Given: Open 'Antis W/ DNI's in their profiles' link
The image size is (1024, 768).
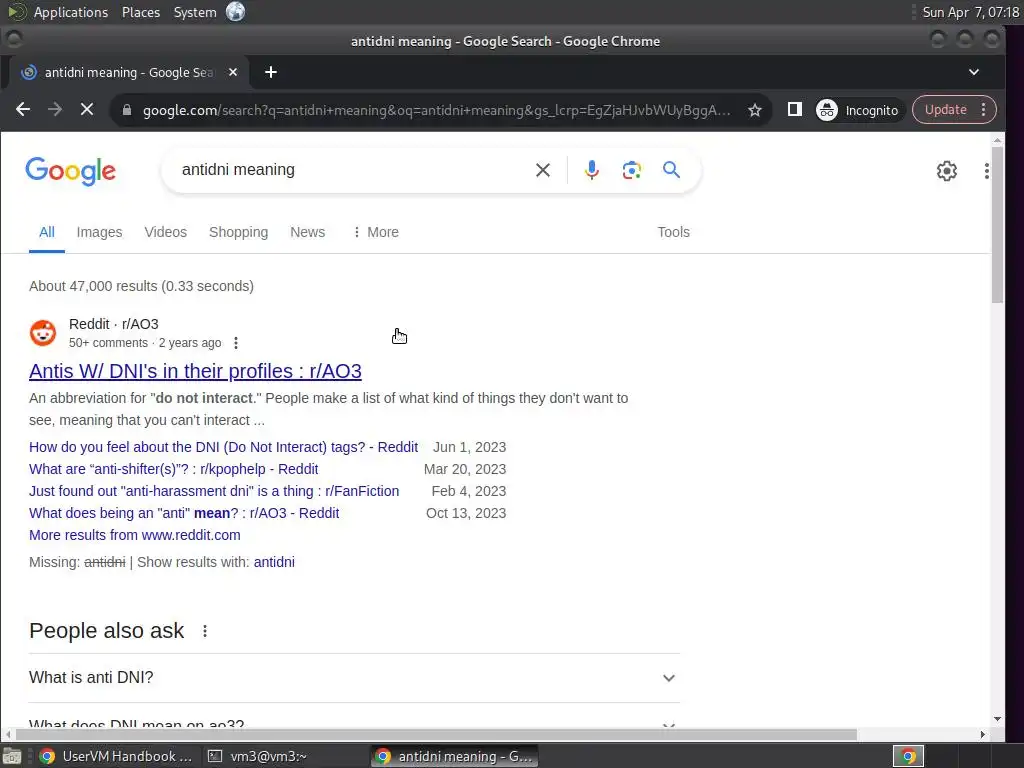Looking at the screenshot, I should click(x=195, y=371).
